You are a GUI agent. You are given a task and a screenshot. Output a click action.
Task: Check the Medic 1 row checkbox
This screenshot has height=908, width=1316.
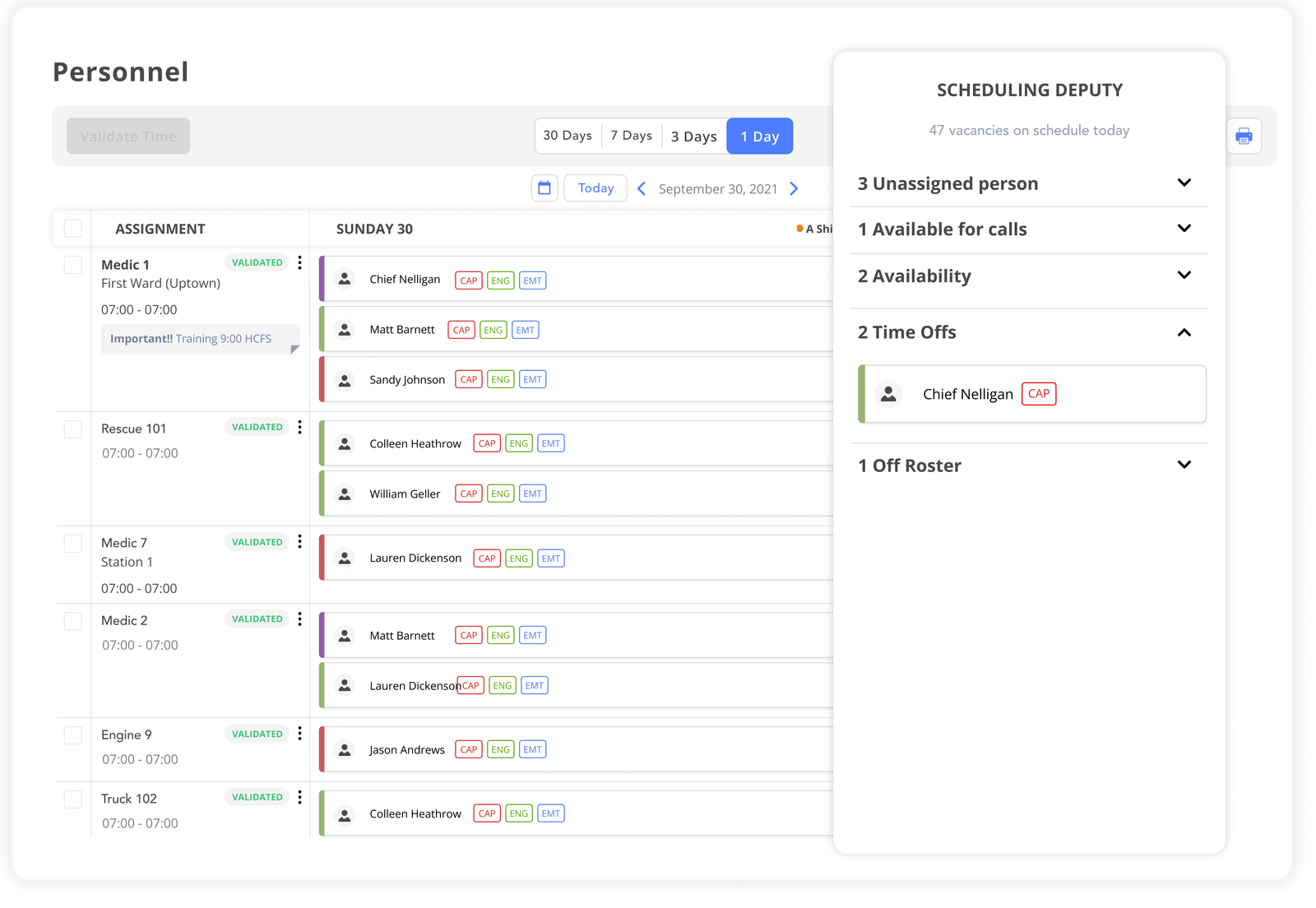coord(72,264)
